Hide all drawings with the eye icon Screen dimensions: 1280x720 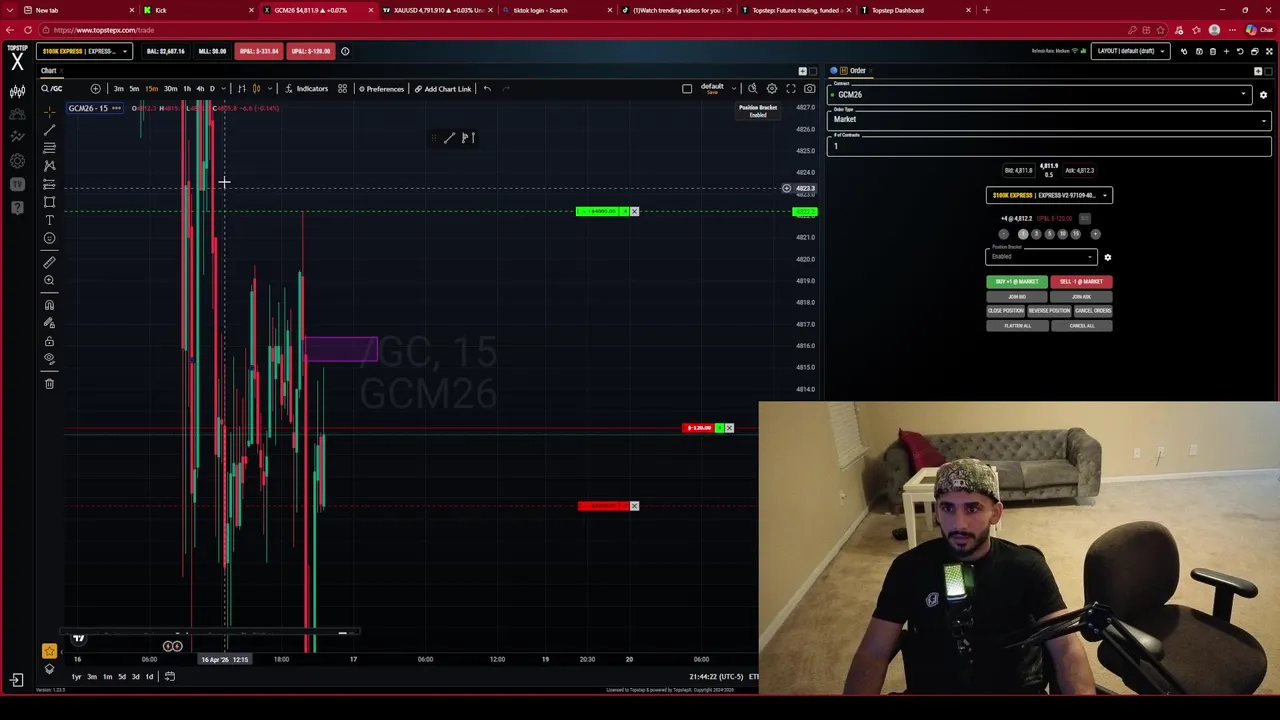(49, 359)
